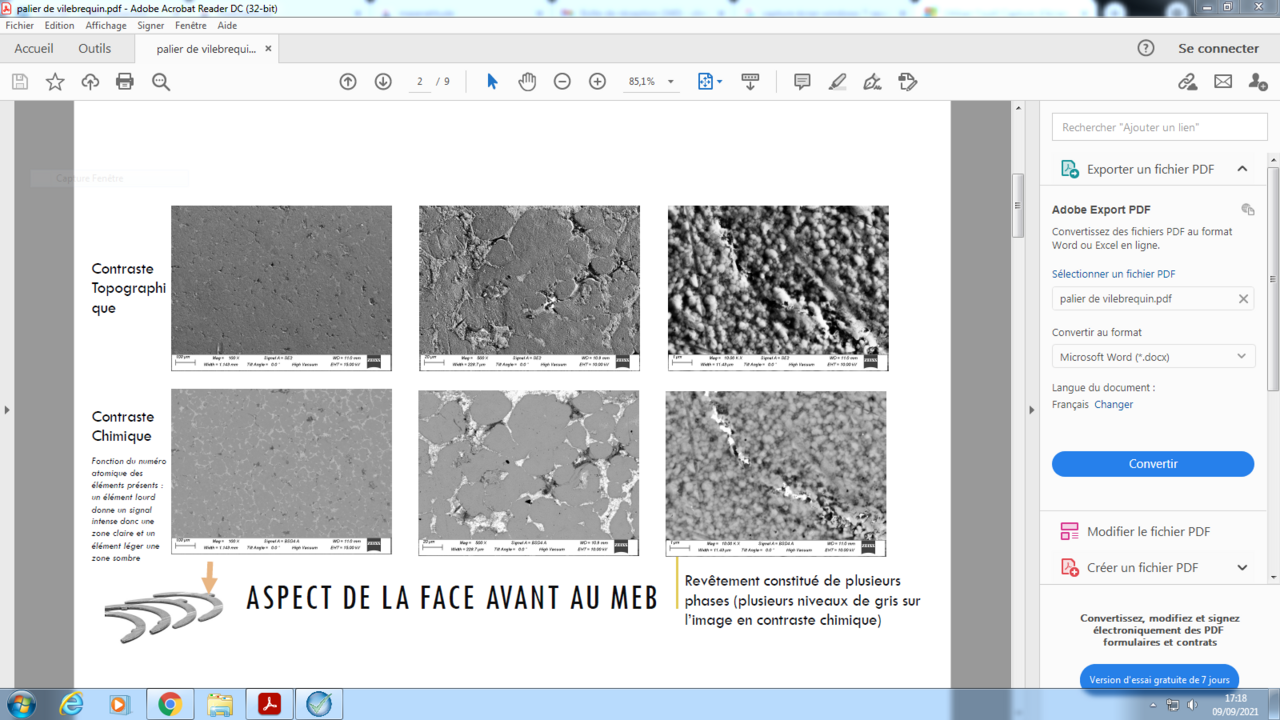The width and height of the screenshot is (1280, 720).
Task: Expand Créer un fichier PDF section
Action: (x=1242, y=568)
